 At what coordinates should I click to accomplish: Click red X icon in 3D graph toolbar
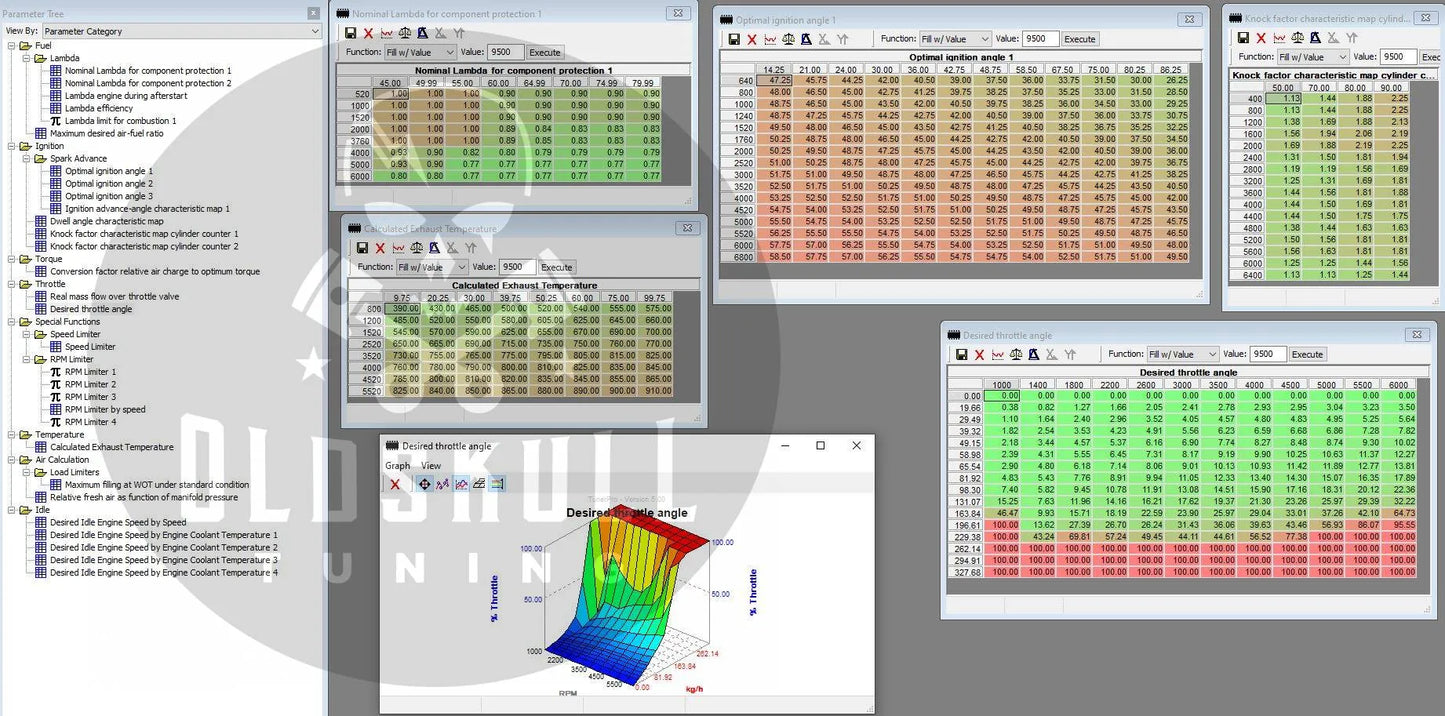coord(395,484)
